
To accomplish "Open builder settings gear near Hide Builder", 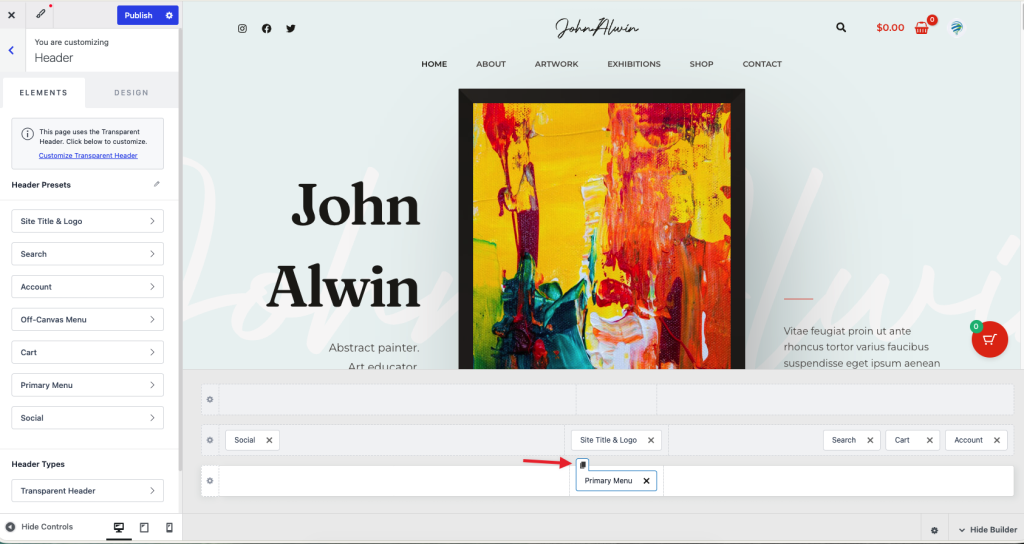I will (935, 530).
